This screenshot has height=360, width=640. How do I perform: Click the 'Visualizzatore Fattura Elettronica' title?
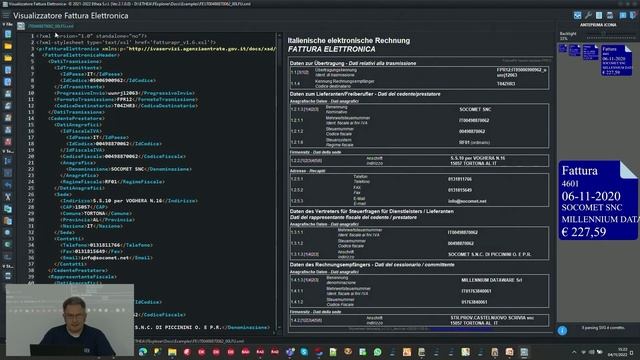pos(71,16)
